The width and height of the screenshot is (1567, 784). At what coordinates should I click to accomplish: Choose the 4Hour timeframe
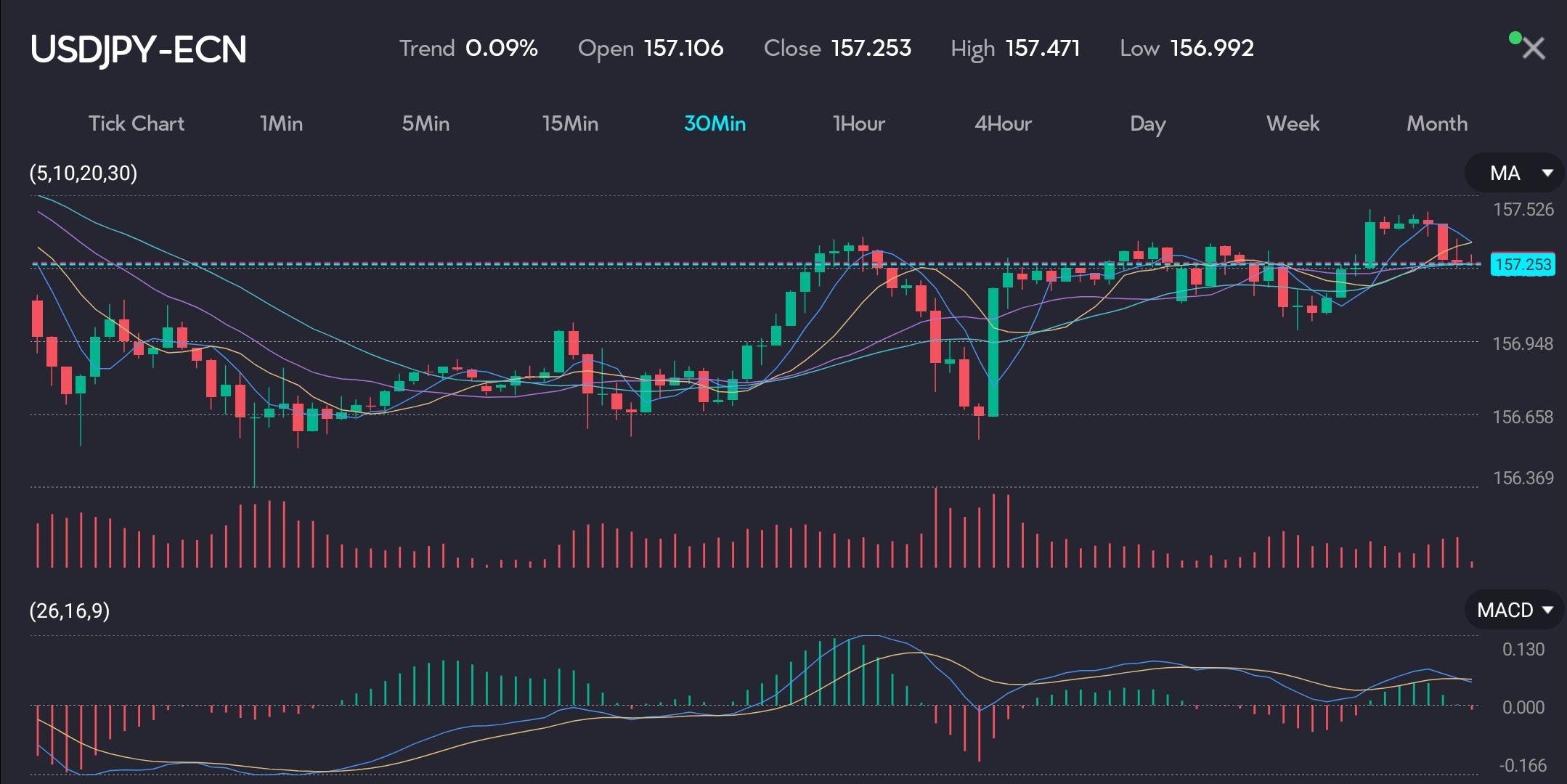tap(1003, 123)
